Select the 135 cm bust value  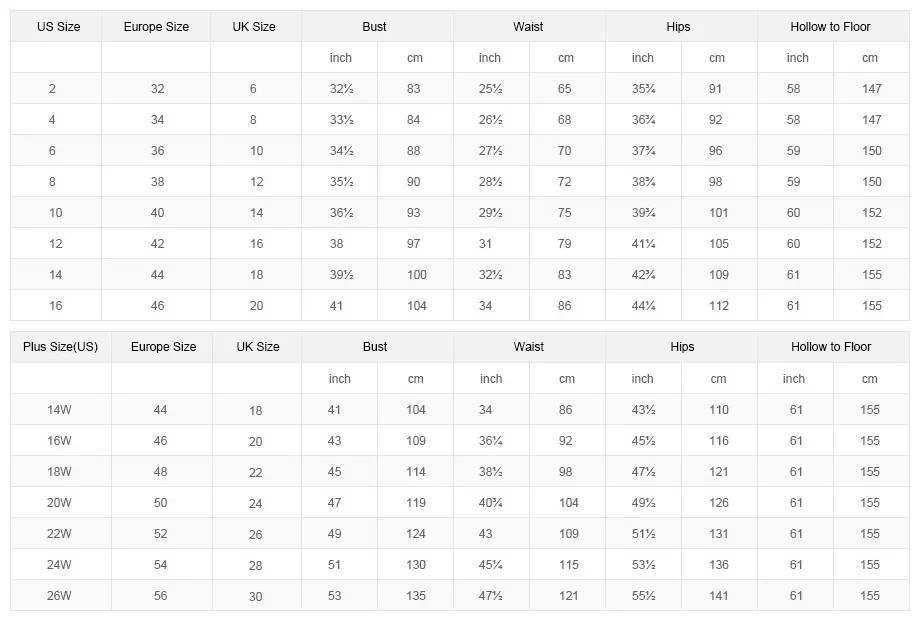(x=416, y=596)
